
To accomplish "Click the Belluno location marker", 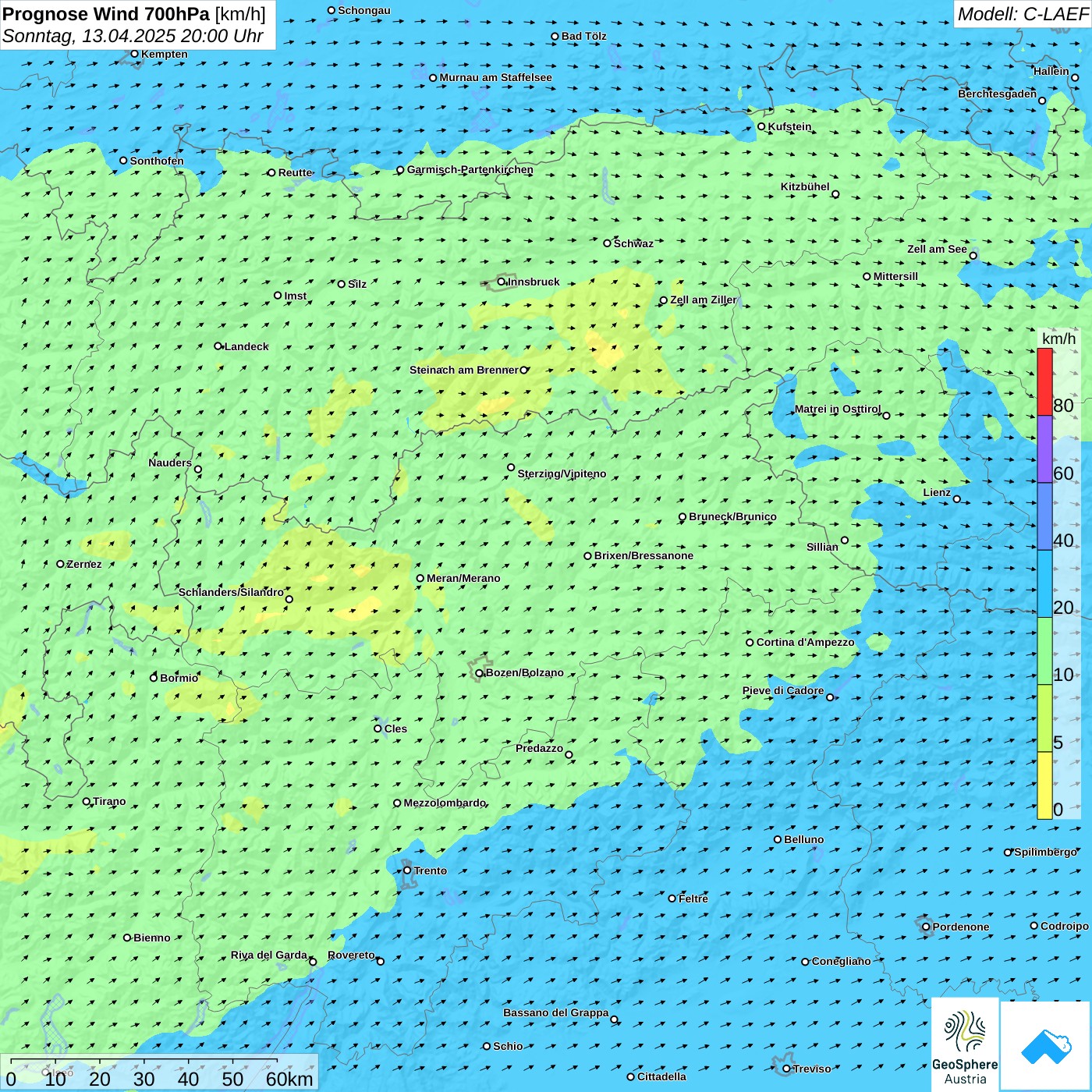I will click(x=778, y=839).
